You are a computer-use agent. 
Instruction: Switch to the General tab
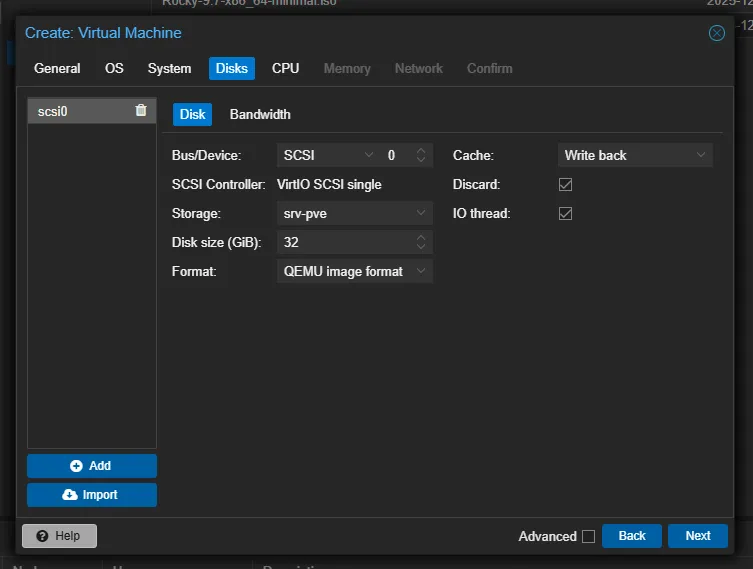57,69
